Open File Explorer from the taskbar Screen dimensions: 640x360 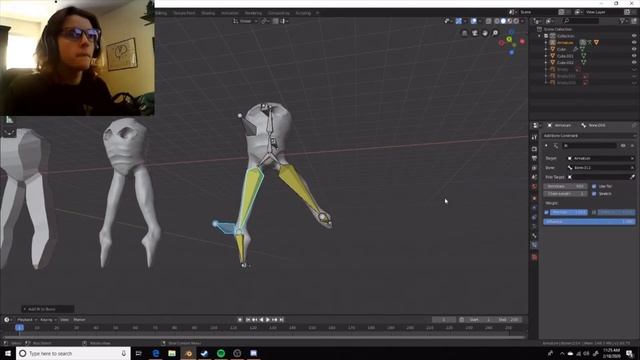[172, 353]
